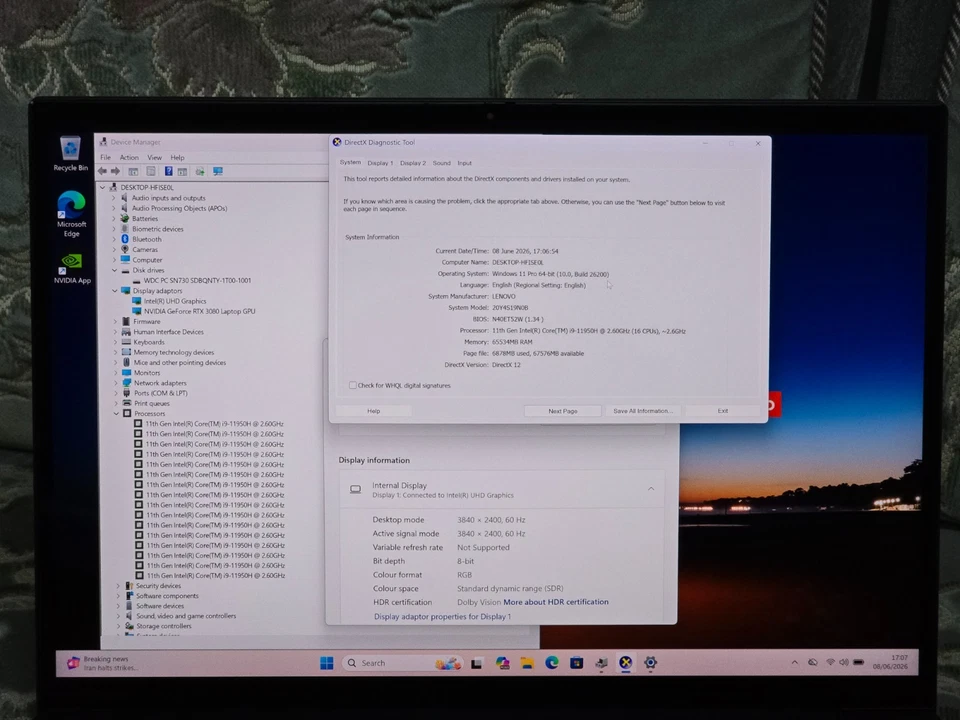This screenshot has width=960, height=720.
Task: Toggle Show/Hide Console Tree toolbar icon
Action: click(x=133, y=171)
